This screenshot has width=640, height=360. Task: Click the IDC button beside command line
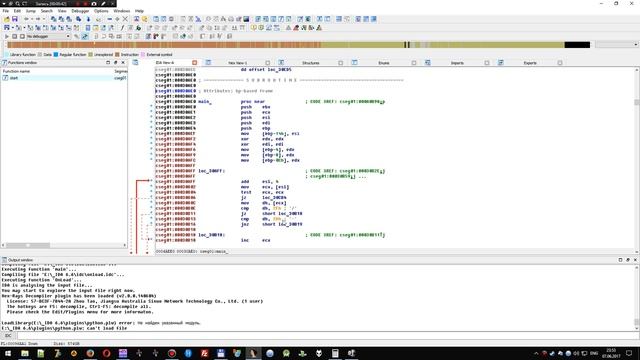pyautogui.click(x=8, y=336)
